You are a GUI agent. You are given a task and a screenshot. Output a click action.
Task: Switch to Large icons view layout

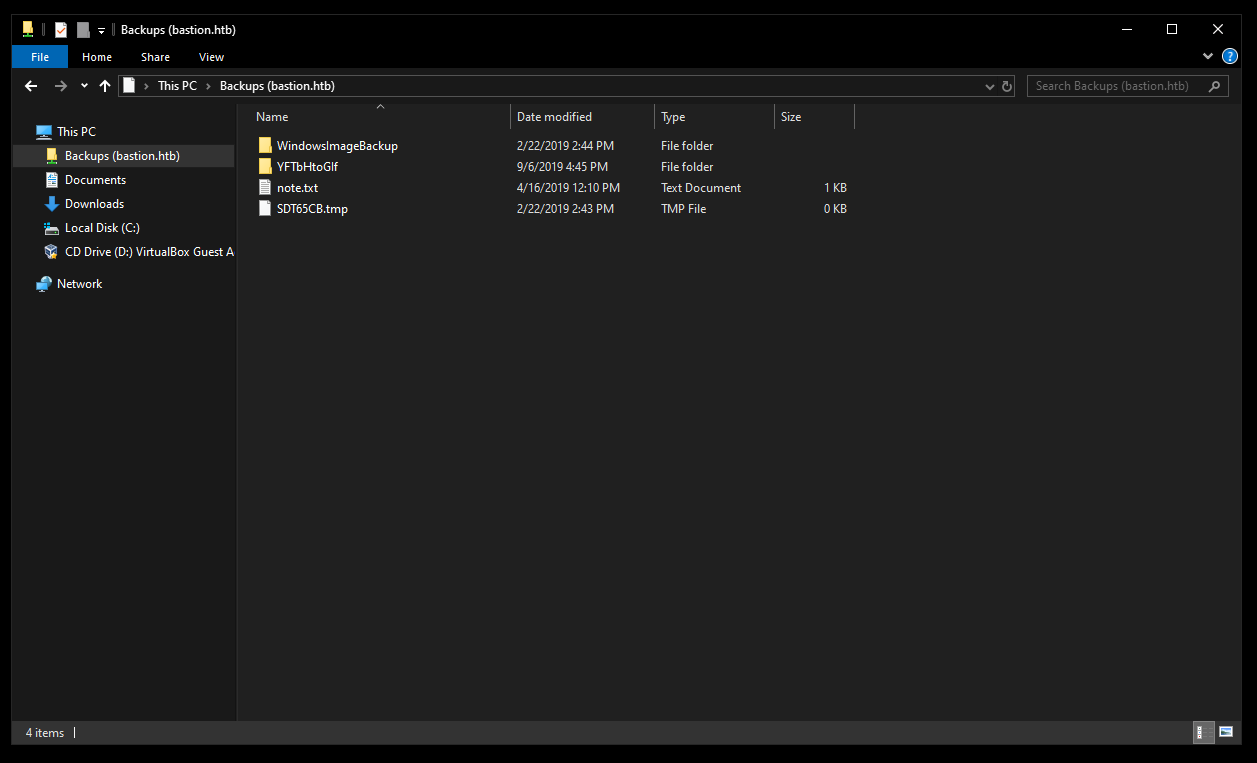coord(1225,733)
